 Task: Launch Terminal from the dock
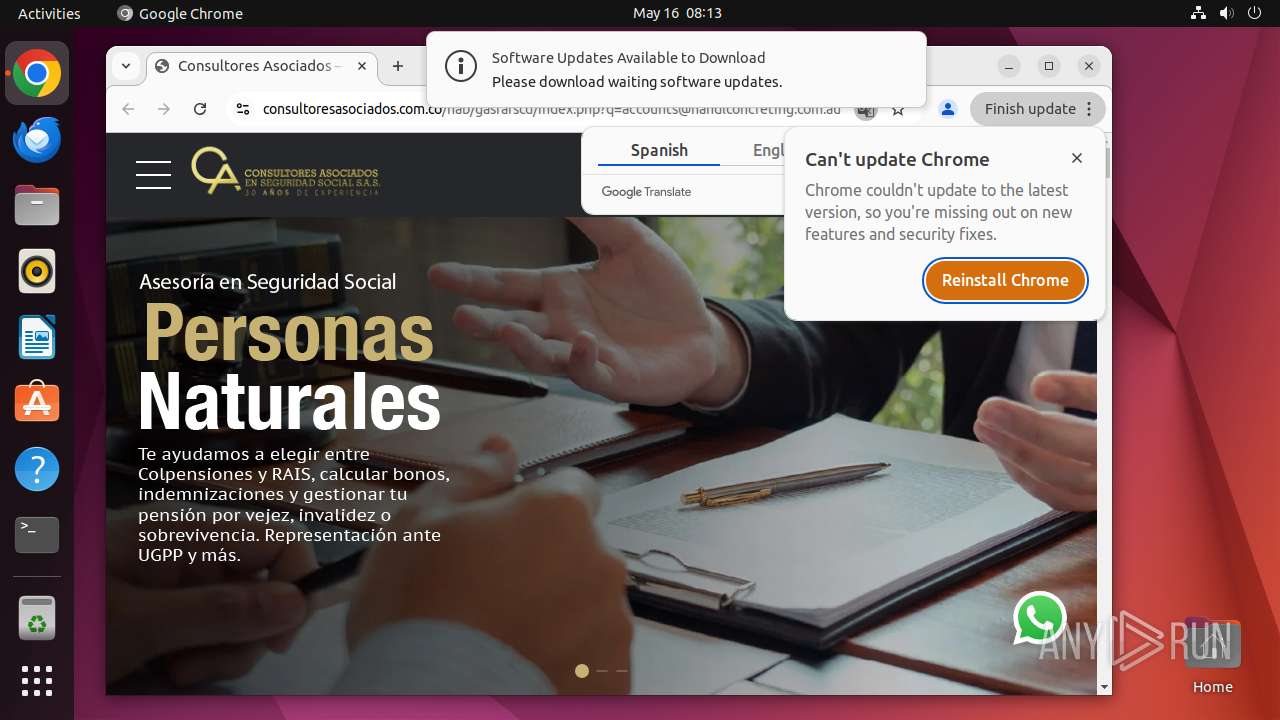[x=37, y=535]
